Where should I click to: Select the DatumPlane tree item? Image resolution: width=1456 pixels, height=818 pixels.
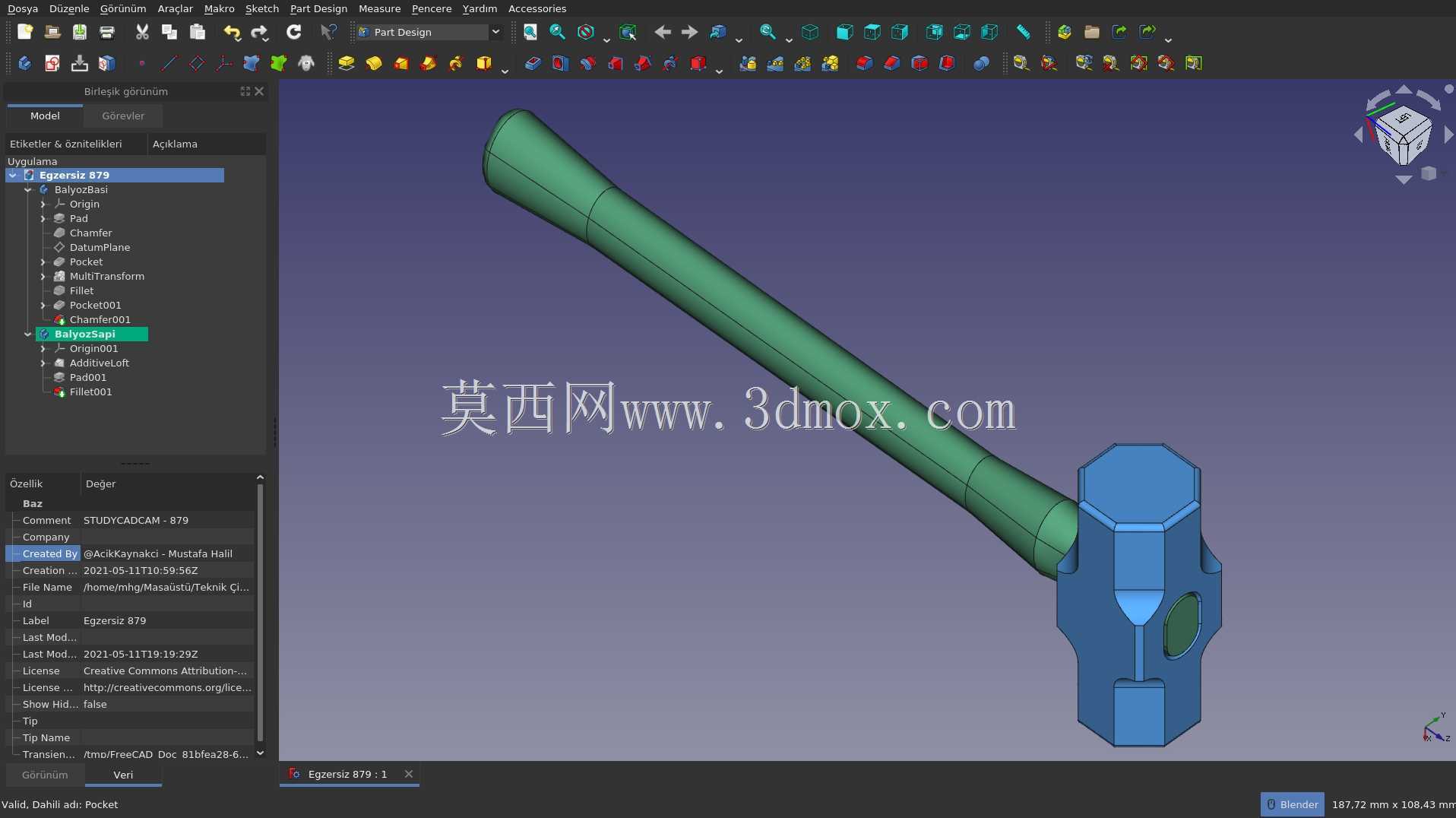pos(100,247)
